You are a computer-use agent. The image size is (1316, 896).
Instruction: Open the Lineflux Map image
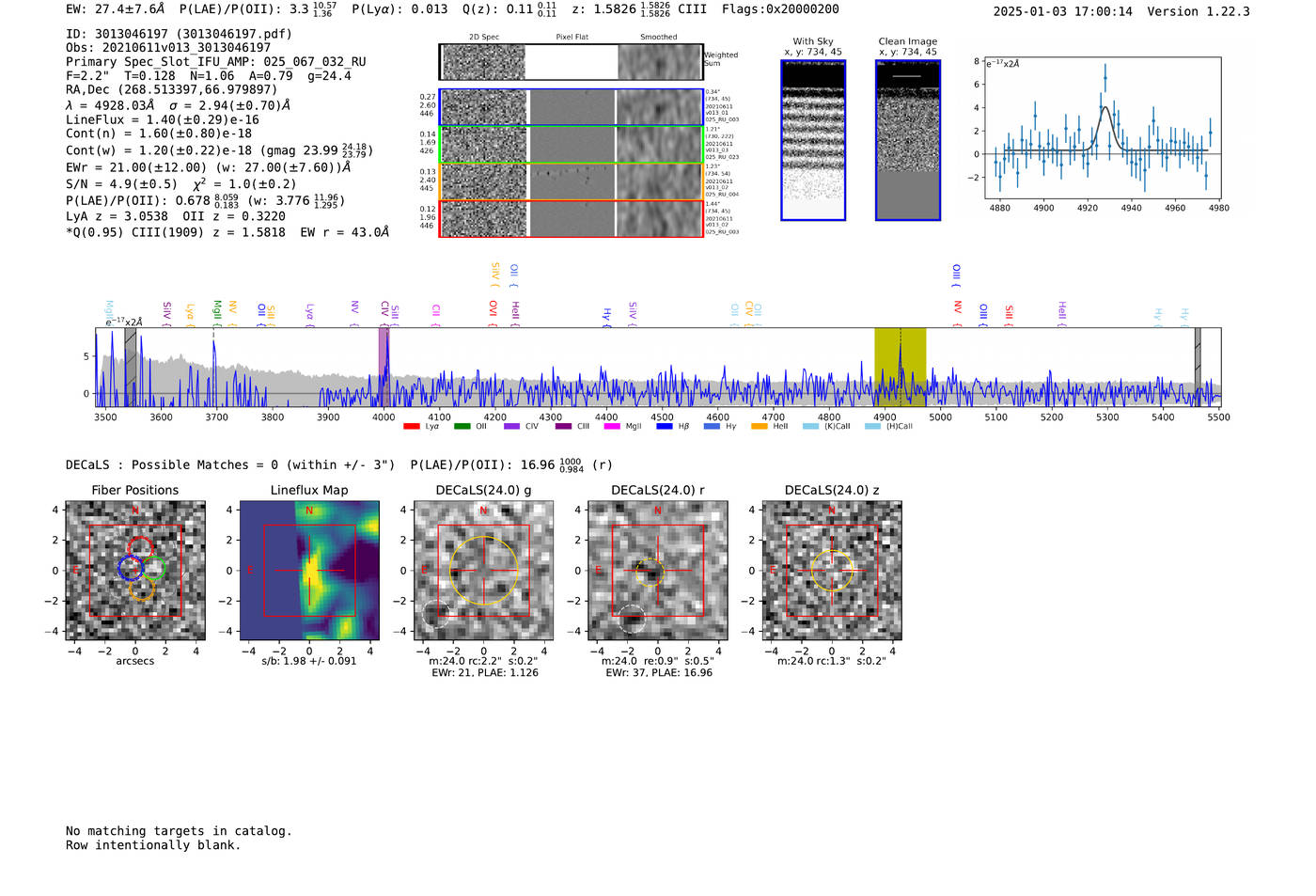click(x=309, y=571)
